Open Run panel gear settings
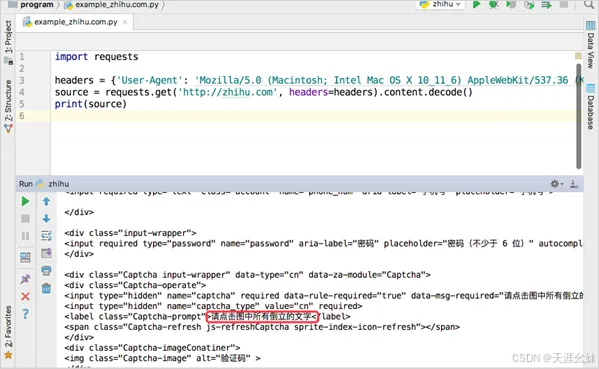 [x=556, y=184]
